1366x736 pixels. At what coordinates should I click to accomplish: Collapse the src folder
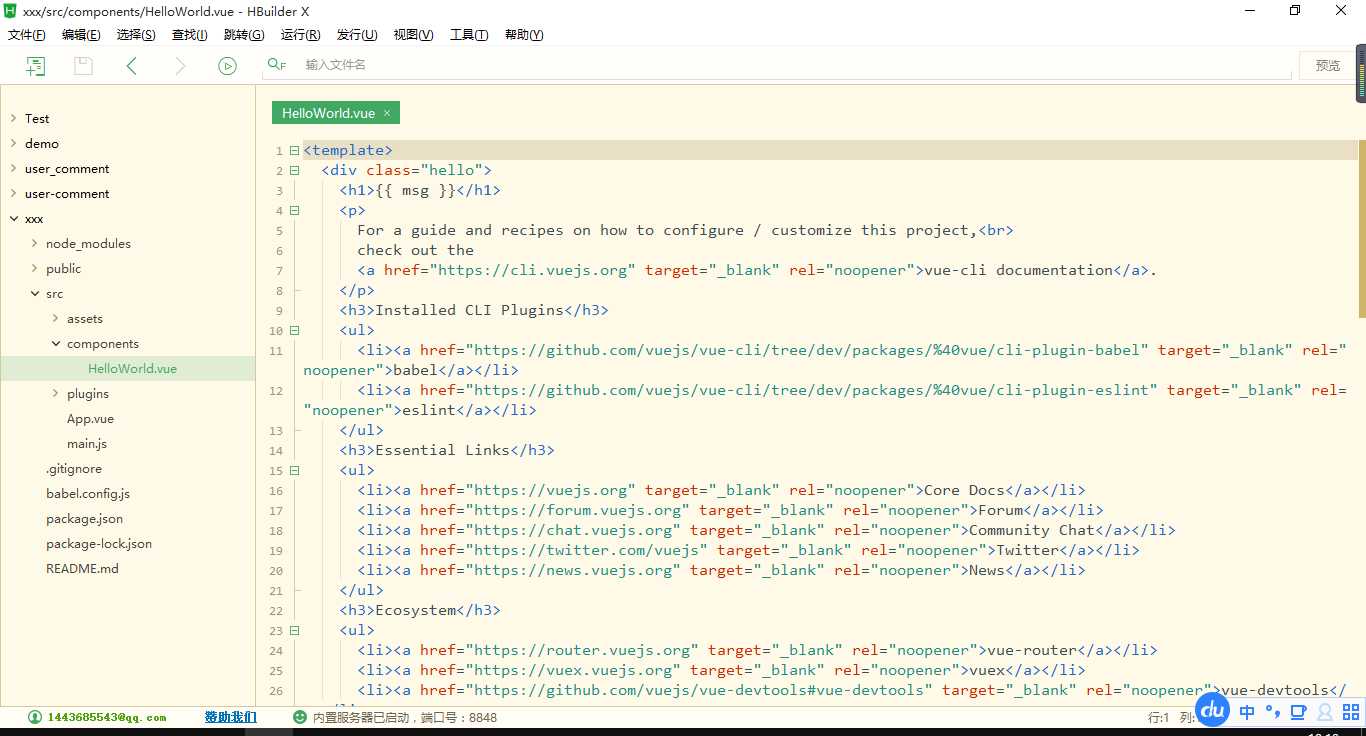[34, 293]
